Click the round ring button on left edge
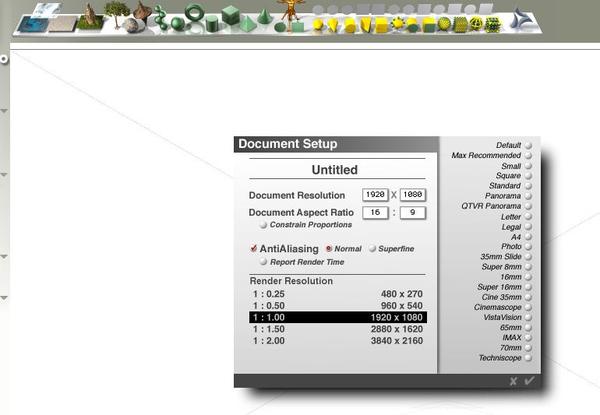This screenshot has width=600, height=415. (x=4, y=59)
